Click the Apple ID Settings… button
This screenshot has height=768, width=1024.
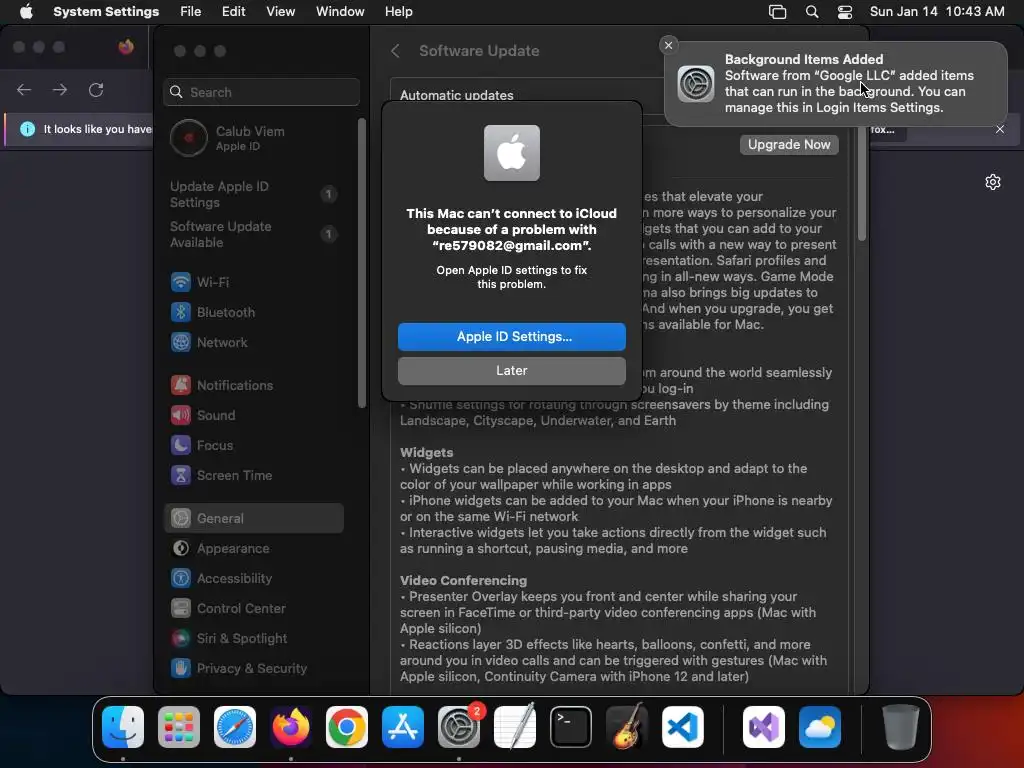[x=512, y=337]
